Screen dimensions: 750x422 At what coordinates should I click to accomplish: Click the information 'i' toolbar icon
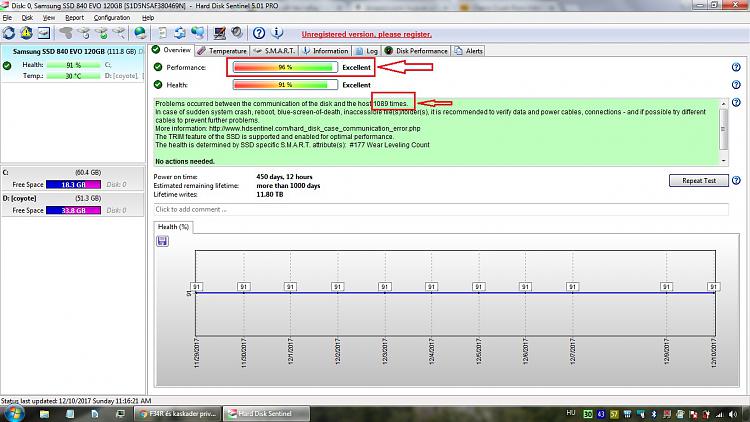tap(277, 33)
